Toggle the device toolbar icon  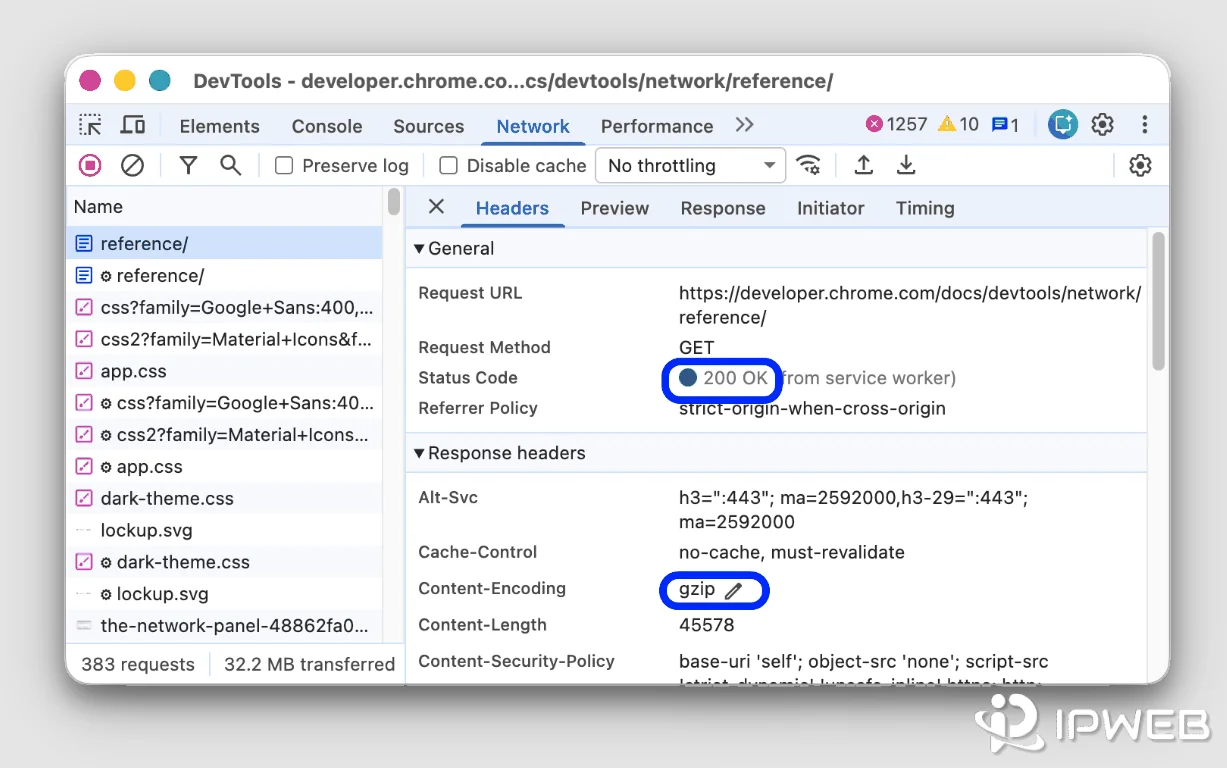(133, 125)
